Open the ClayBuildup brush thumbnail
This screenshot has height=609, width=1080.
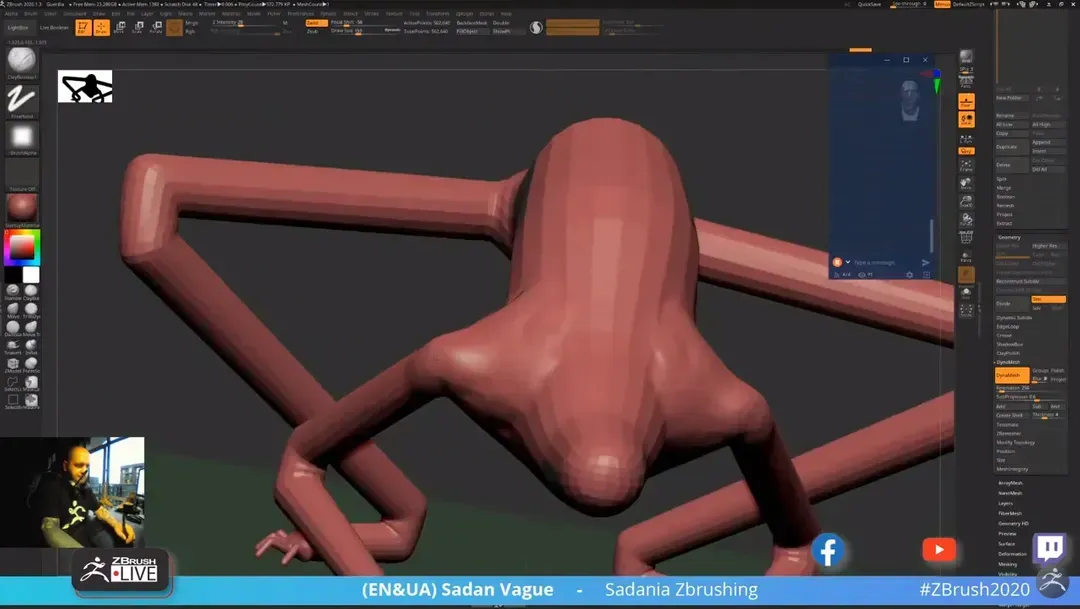22,60
